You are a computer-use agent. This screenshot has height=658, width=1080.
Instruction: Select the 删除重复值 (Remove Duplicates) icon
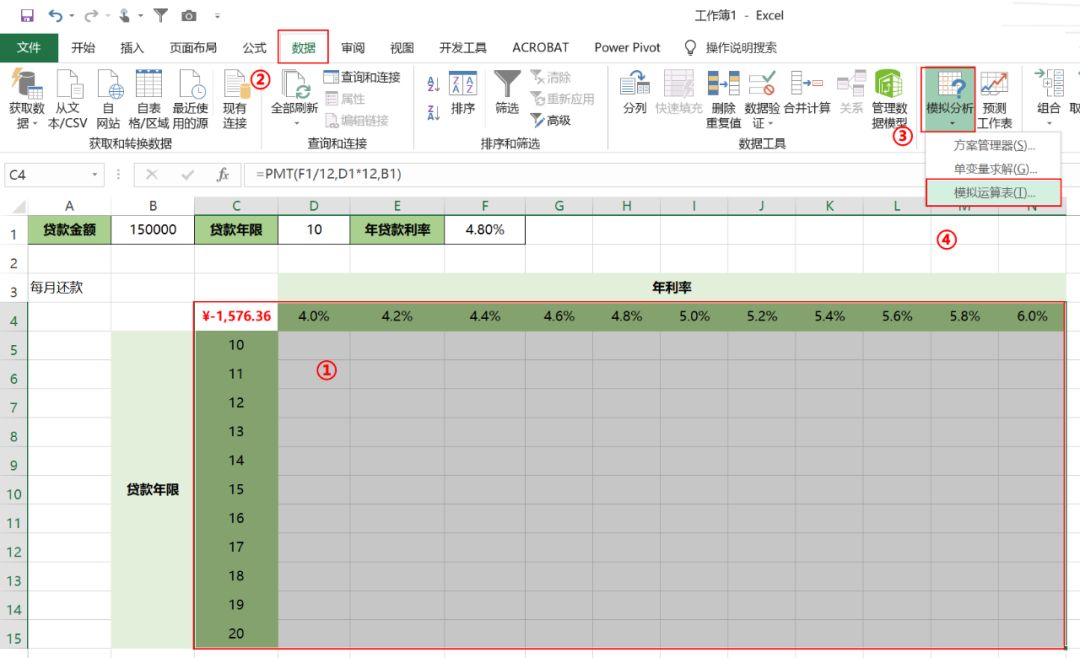pos(724,97)
